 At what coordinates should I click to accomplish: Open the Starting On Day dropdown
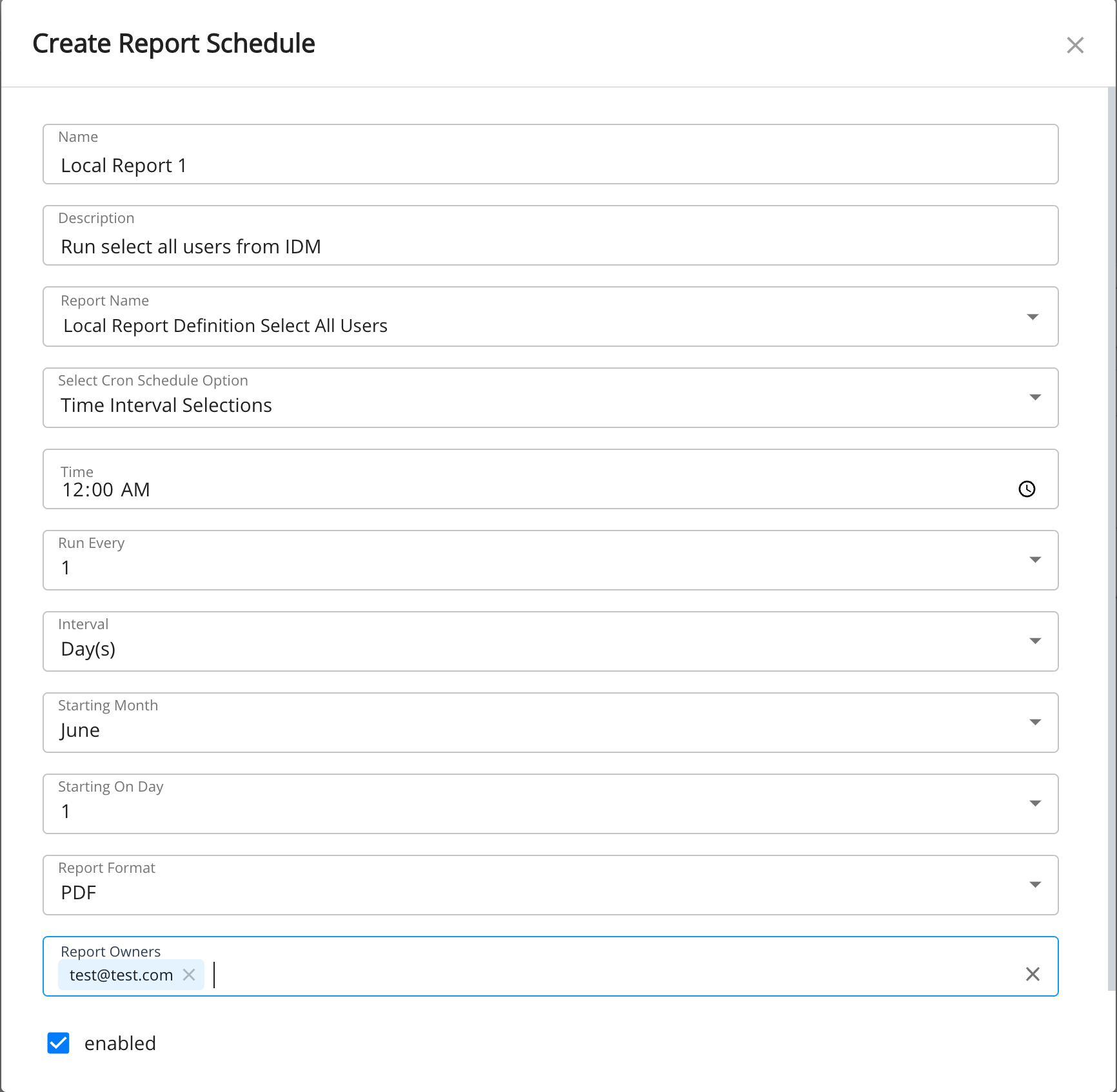[1035, 804]
